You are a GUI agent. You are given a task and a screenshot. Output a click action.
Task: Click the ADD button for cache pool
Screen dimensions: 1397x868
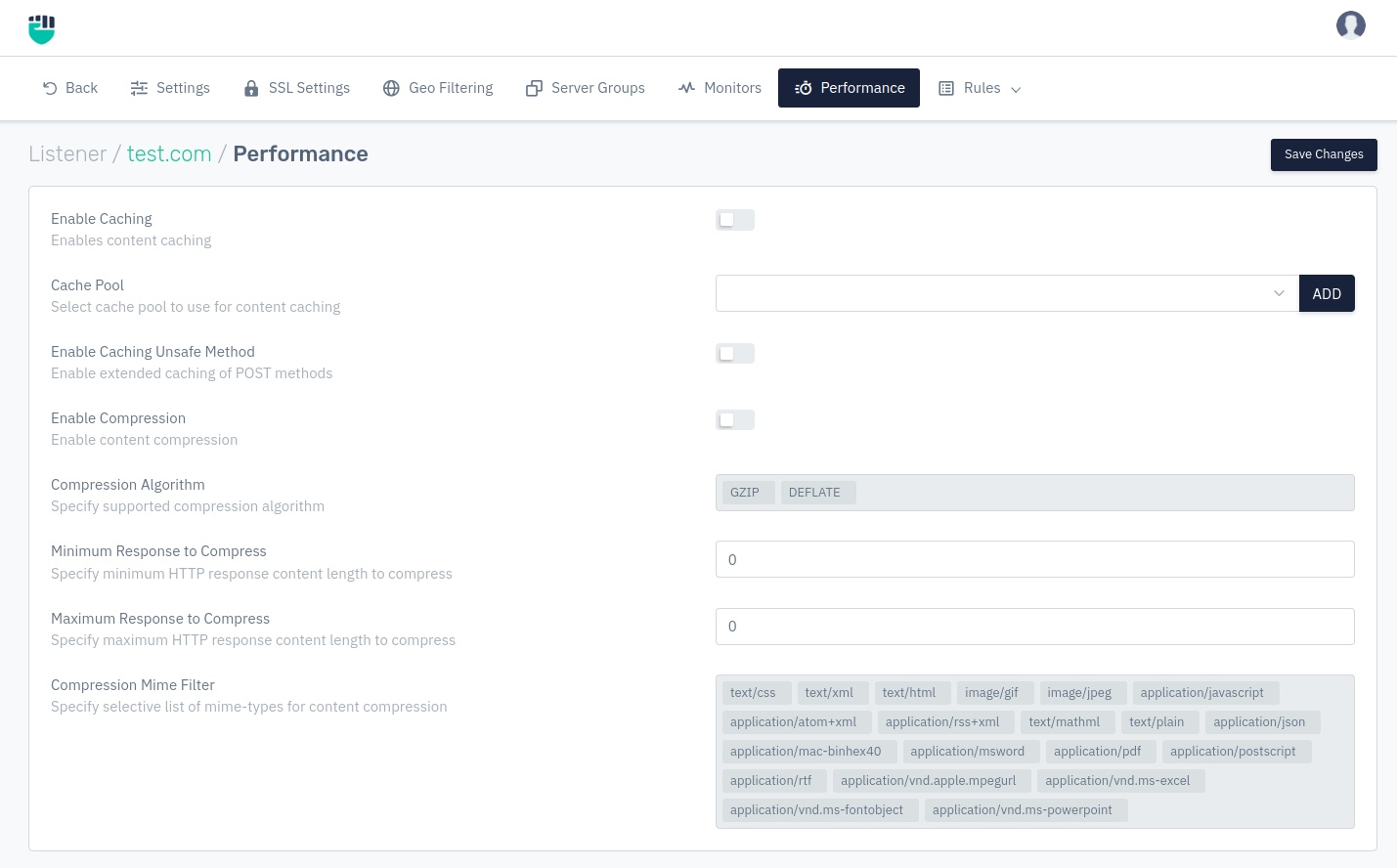click(1326, 293)
